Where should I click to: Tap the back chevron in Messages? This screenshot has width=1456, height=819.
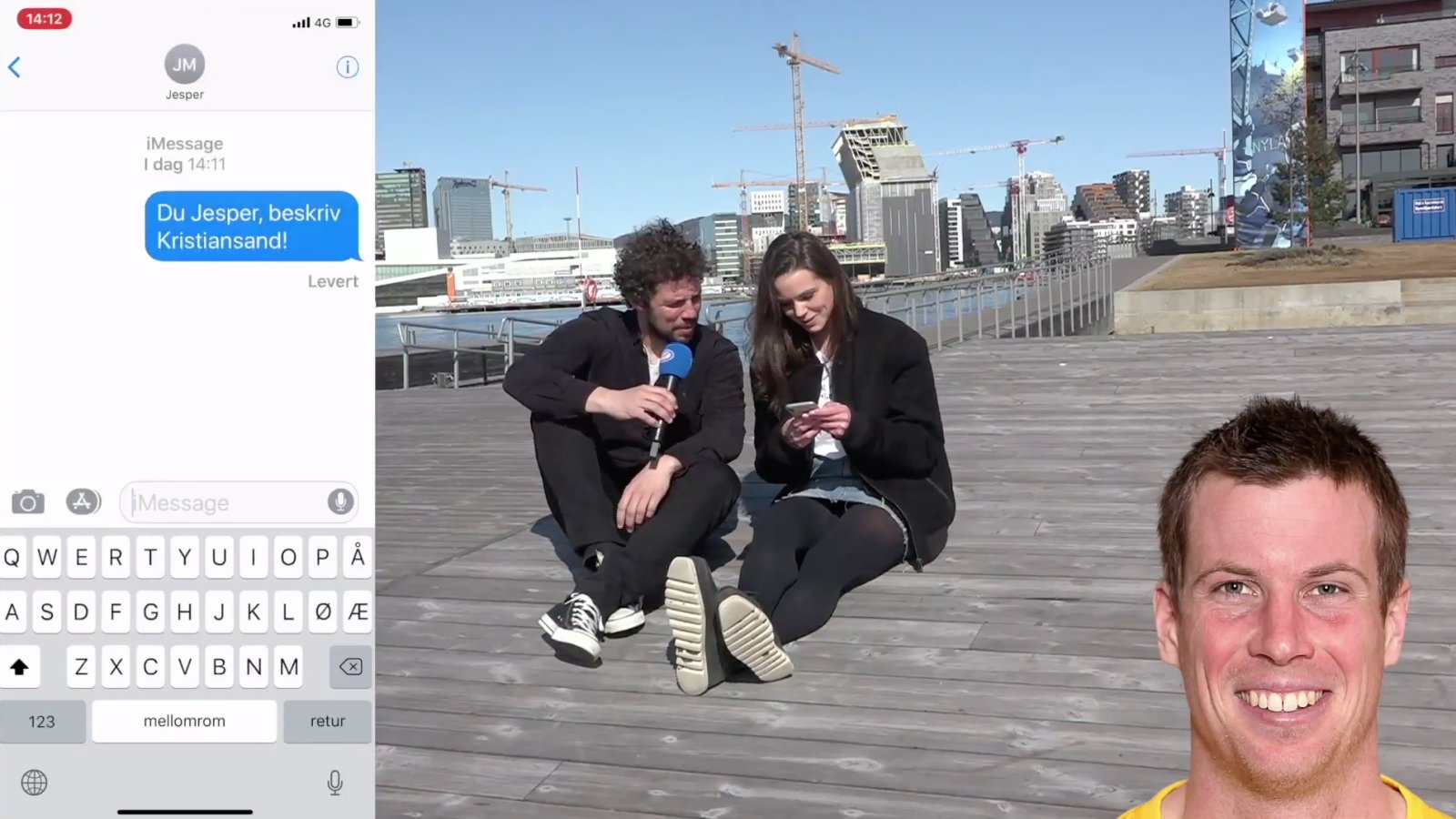(15, 67)
